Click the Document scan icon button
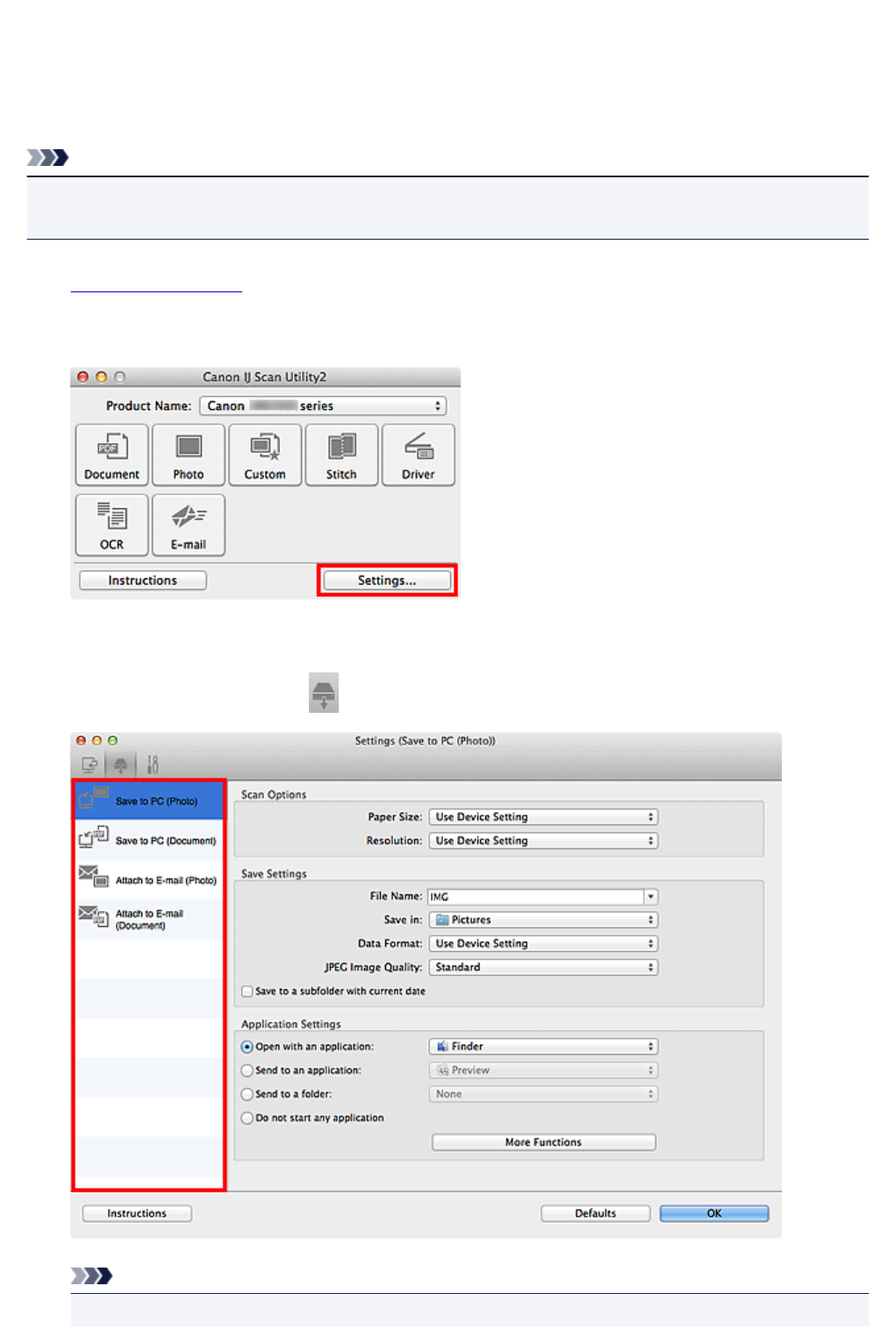The image size is (896, 1329). click(112, 455)
